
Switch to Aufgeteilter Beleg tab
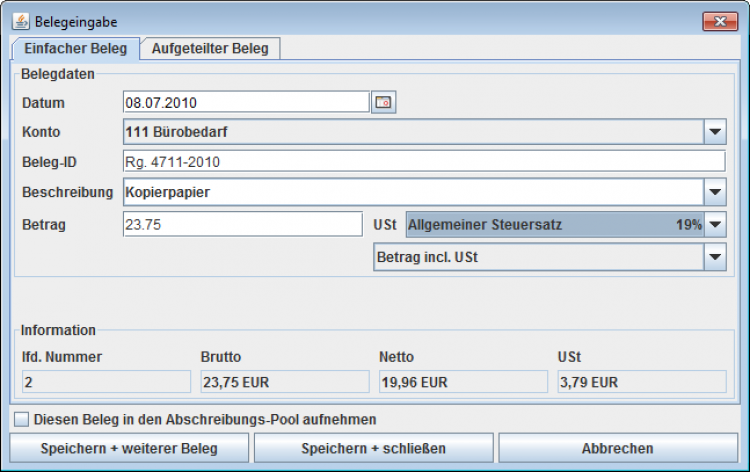tap(210, 48)
